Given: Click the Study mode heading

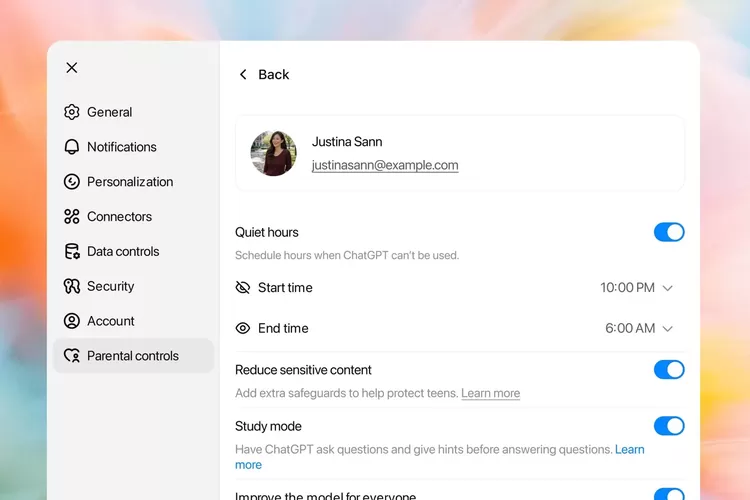Looking at the screenshot, I should (x=268, y=426).
